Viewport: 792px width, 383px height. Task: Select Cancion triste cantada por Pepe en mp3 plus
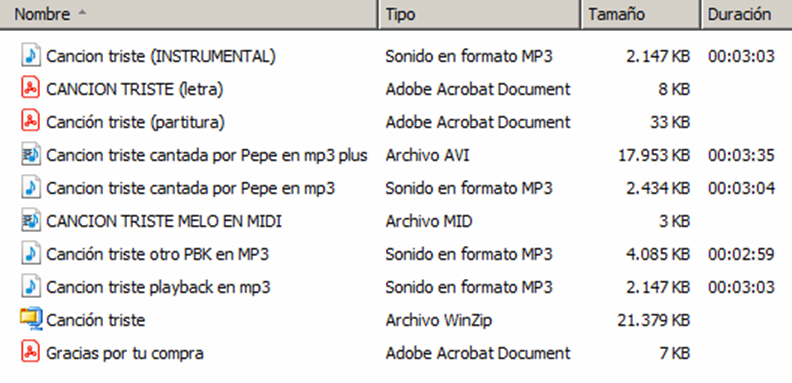point(207,155)
